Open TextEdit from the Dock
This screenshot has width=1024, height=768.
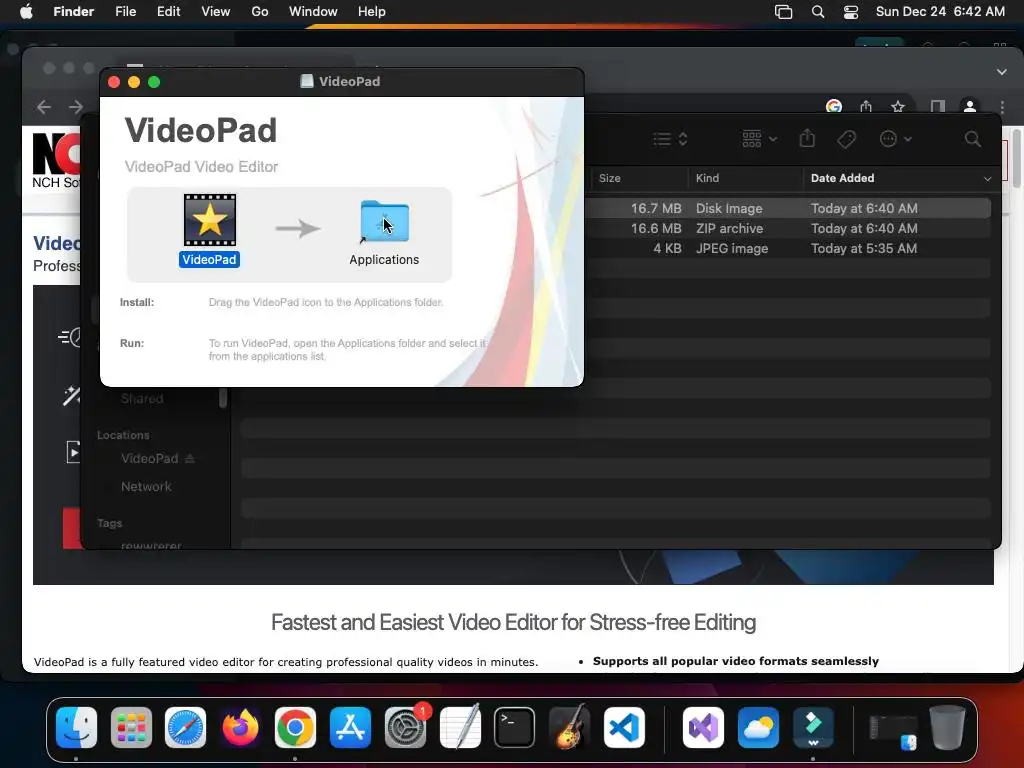(x=460, y=727)
